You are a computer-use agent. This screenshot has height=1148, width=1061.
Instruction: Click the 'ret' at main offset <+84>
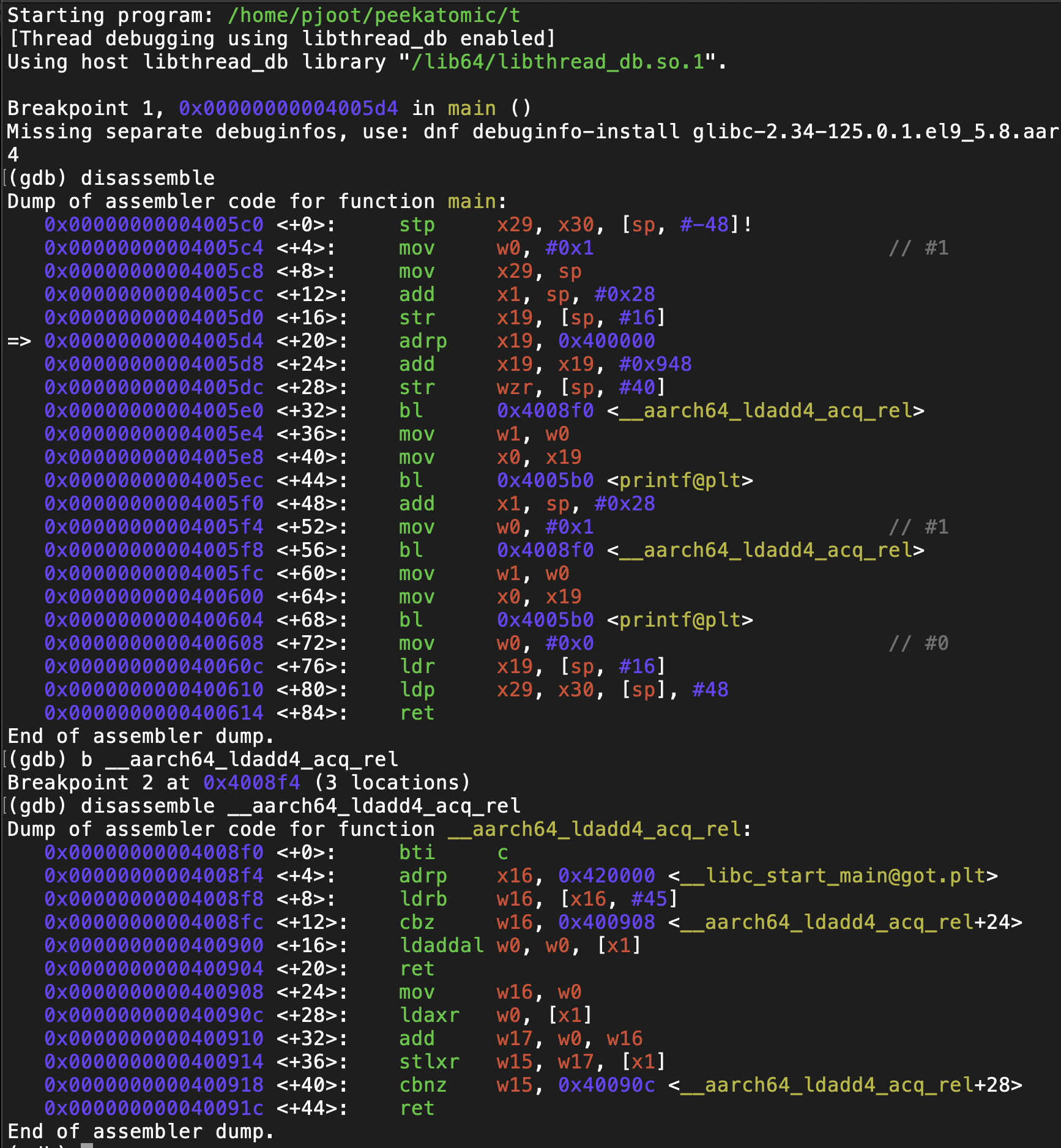[x=417, y=713]
